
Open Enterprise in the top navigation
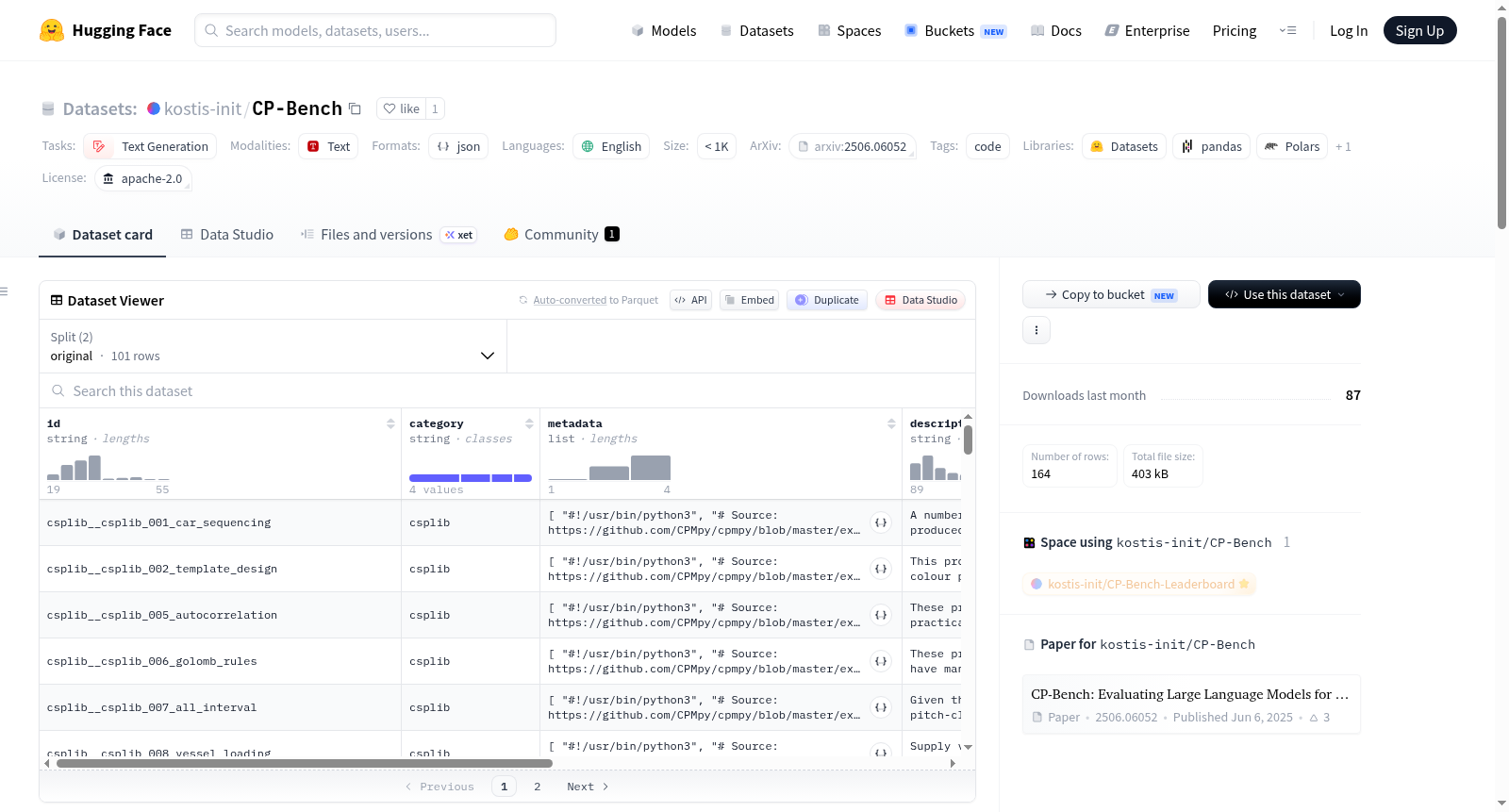coord(1147,31)
